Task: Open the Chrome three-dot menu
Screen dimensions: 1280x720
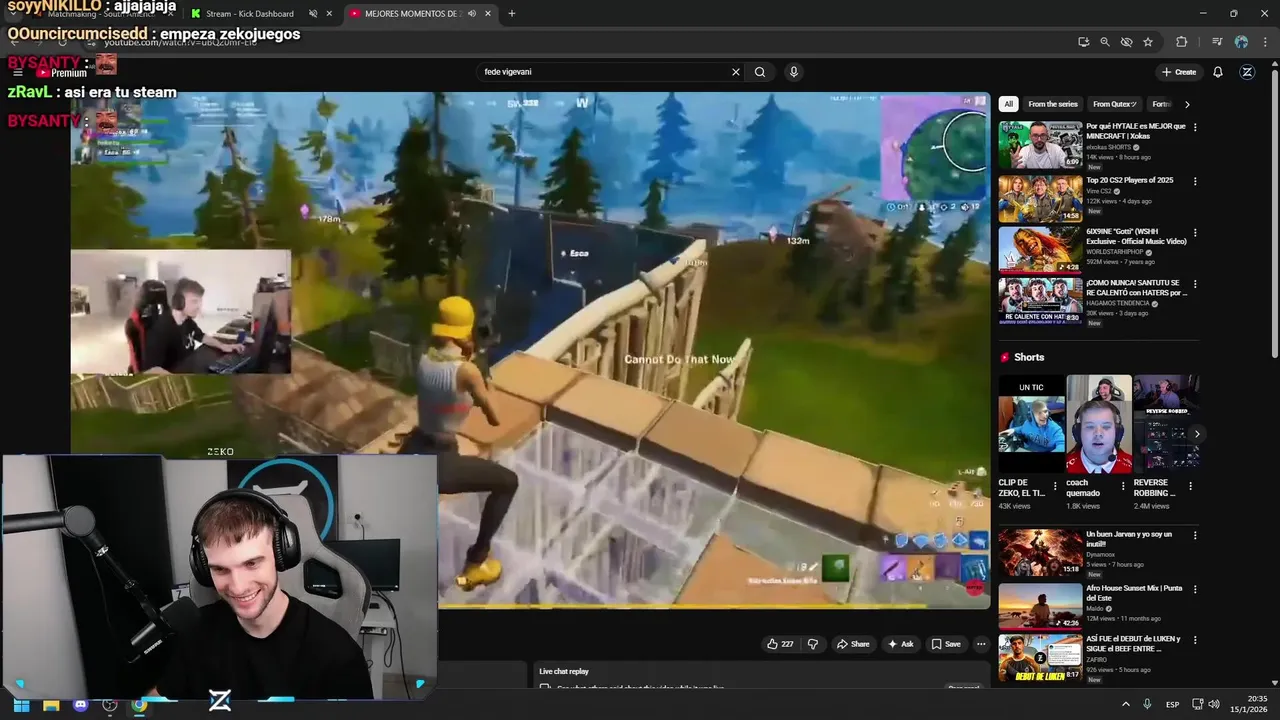Action: (x=1264, y=42)
